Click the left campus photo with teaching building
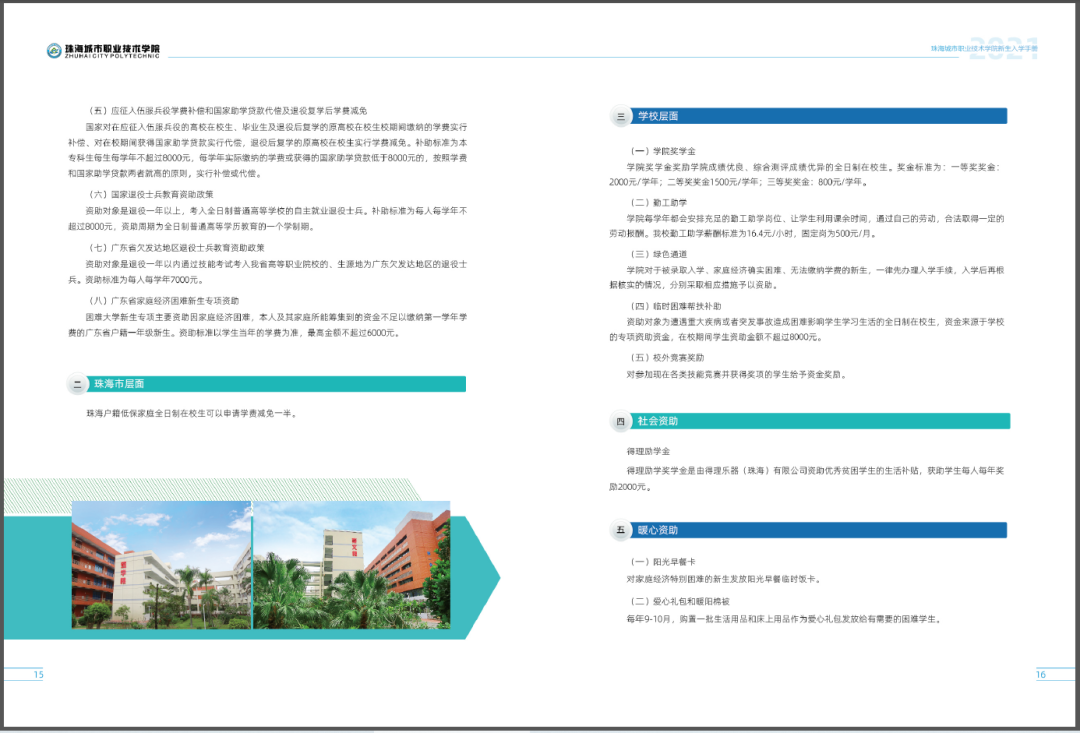The height and width of the screenshot is (733, 1080). point(162,565)
